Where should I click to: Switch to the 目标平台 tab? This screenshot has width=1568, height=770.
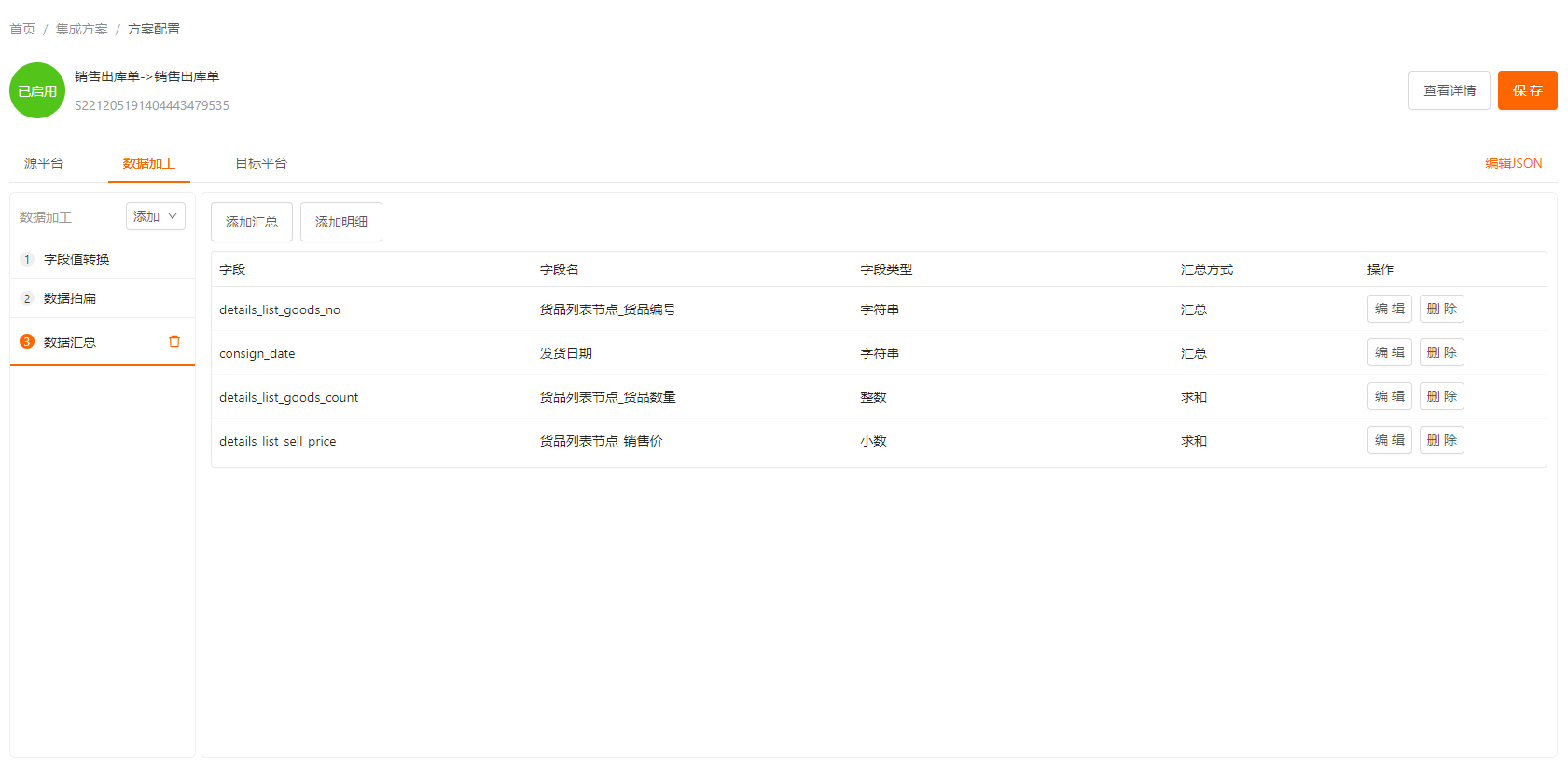click(261, 163)
